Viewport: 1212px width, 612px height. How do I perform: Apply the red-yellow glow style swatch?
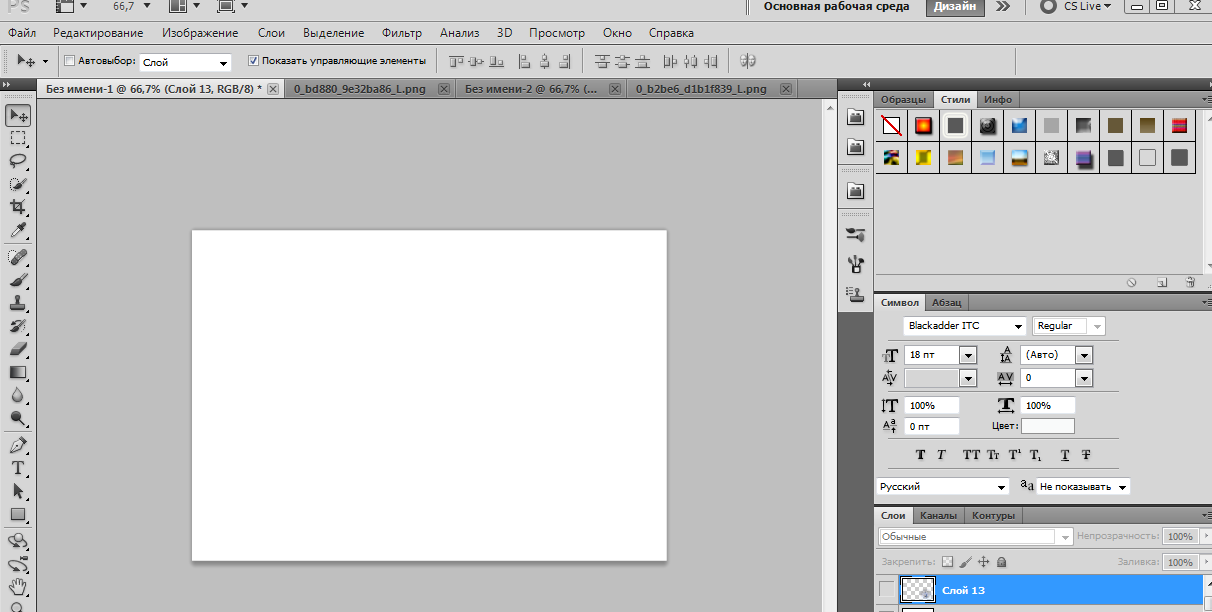[923, 126]
